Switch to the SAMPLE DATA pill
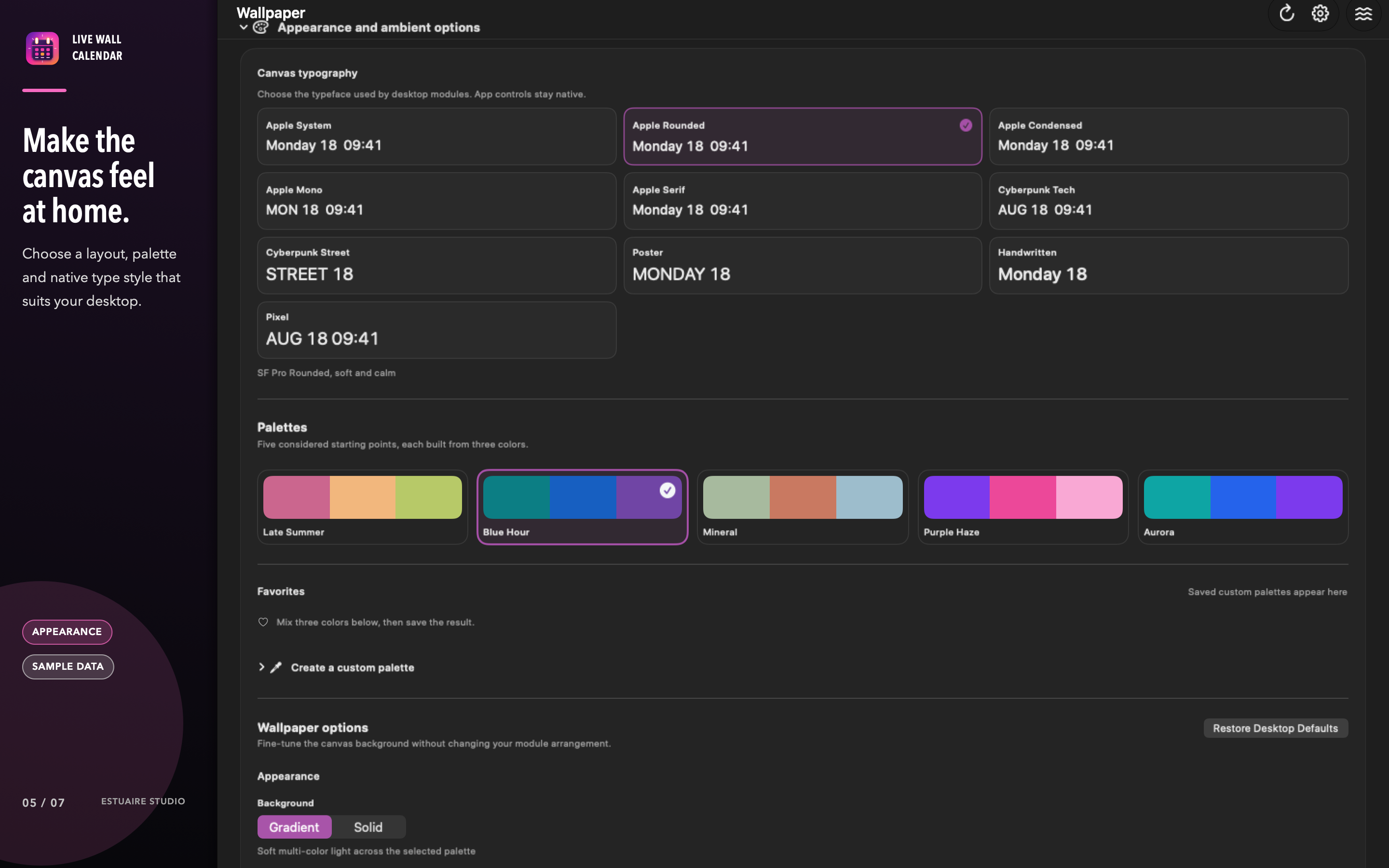 [x=68, y=666]
